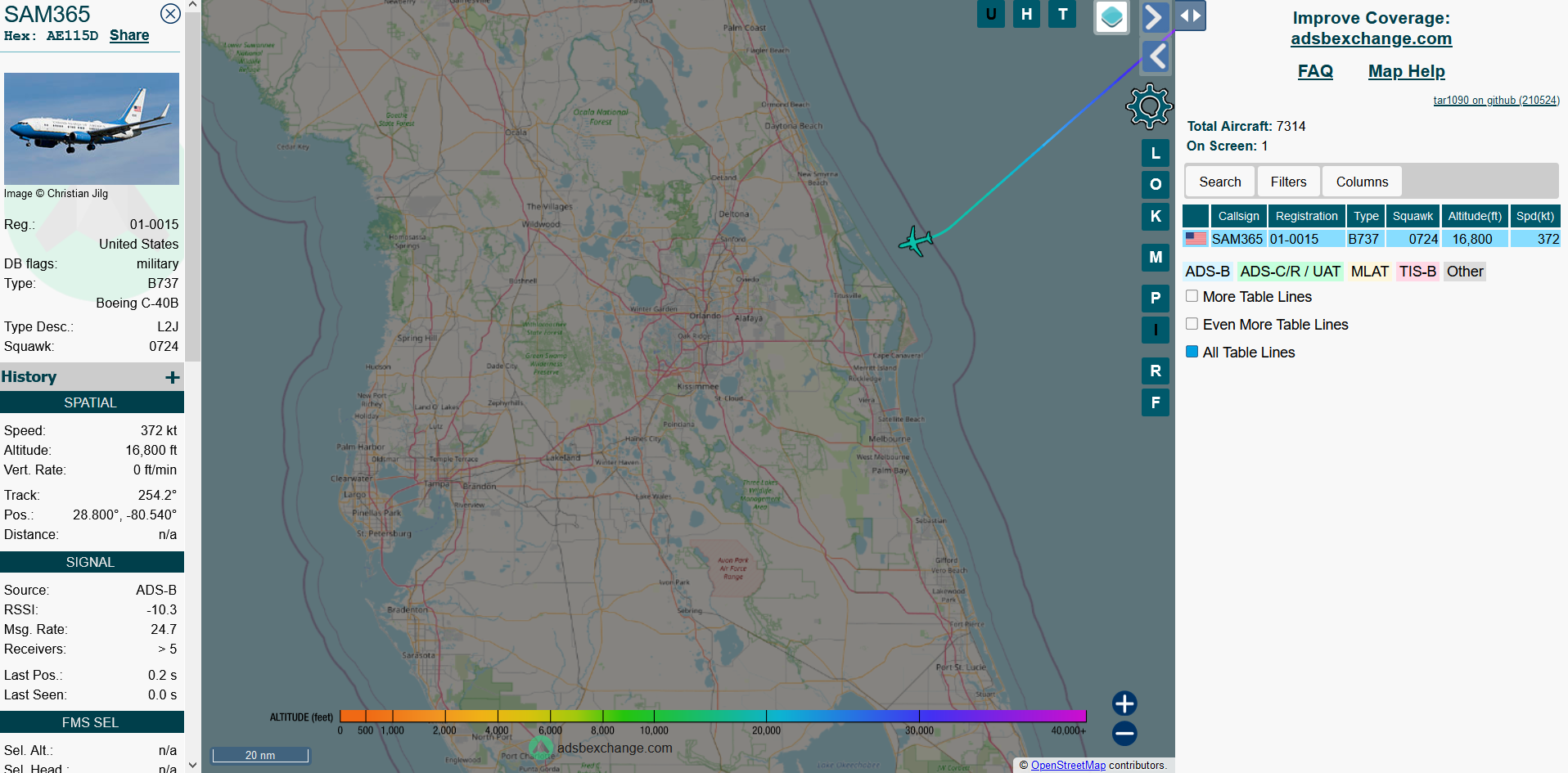
Task: Toggle the I map button
Action: pyautogui.click(x=1156, y=330)
